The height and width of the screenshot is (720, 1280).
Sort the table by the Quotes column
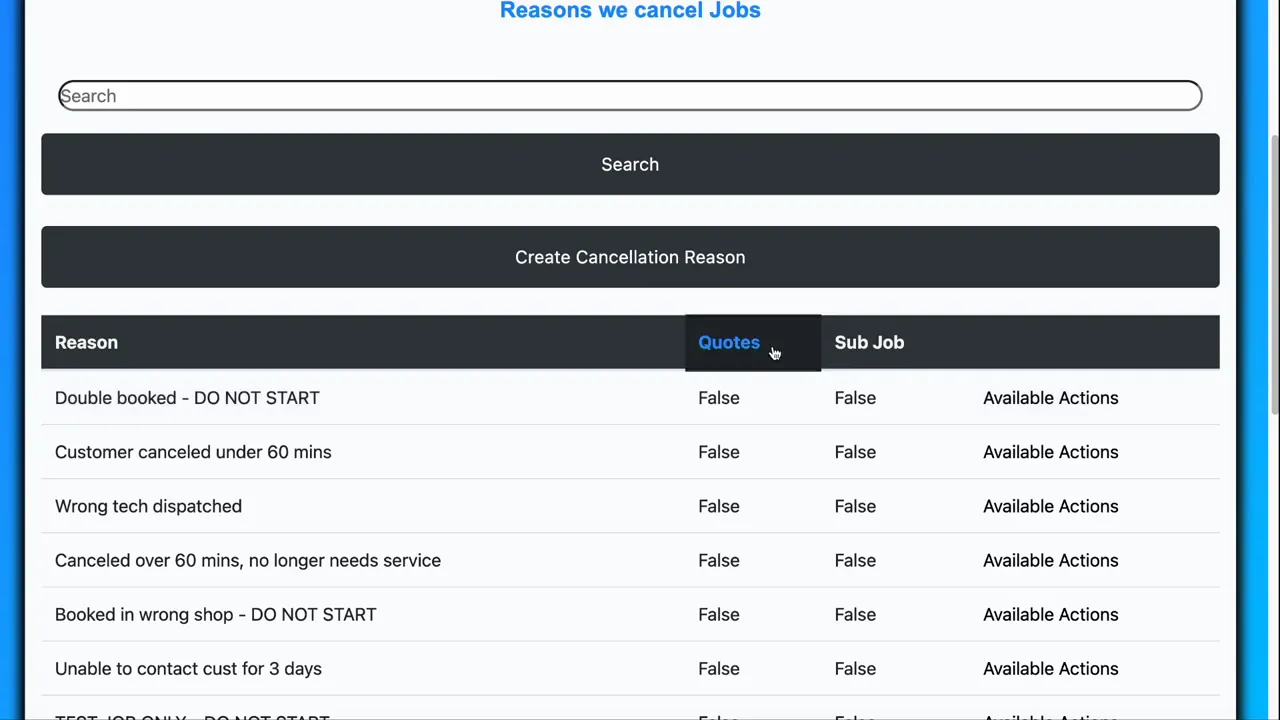click(x=729, y=342)
